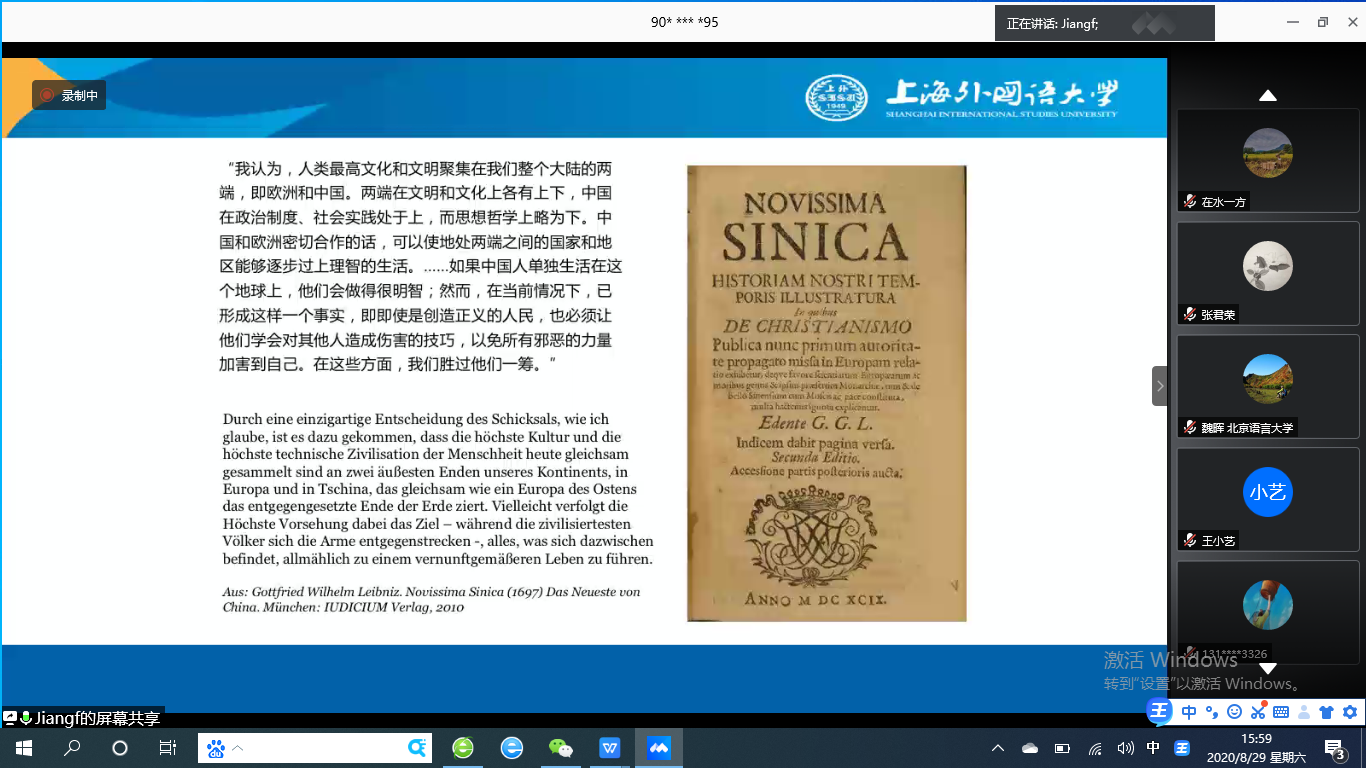Click the Tencent Meeting taskbar icon
1366x768 pixels.
(659, 748)
